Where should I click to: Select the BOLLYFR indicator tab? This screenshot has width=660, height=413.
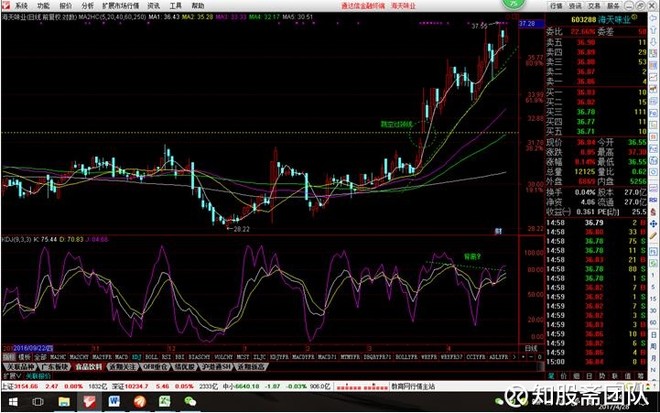tap(406, 357)
